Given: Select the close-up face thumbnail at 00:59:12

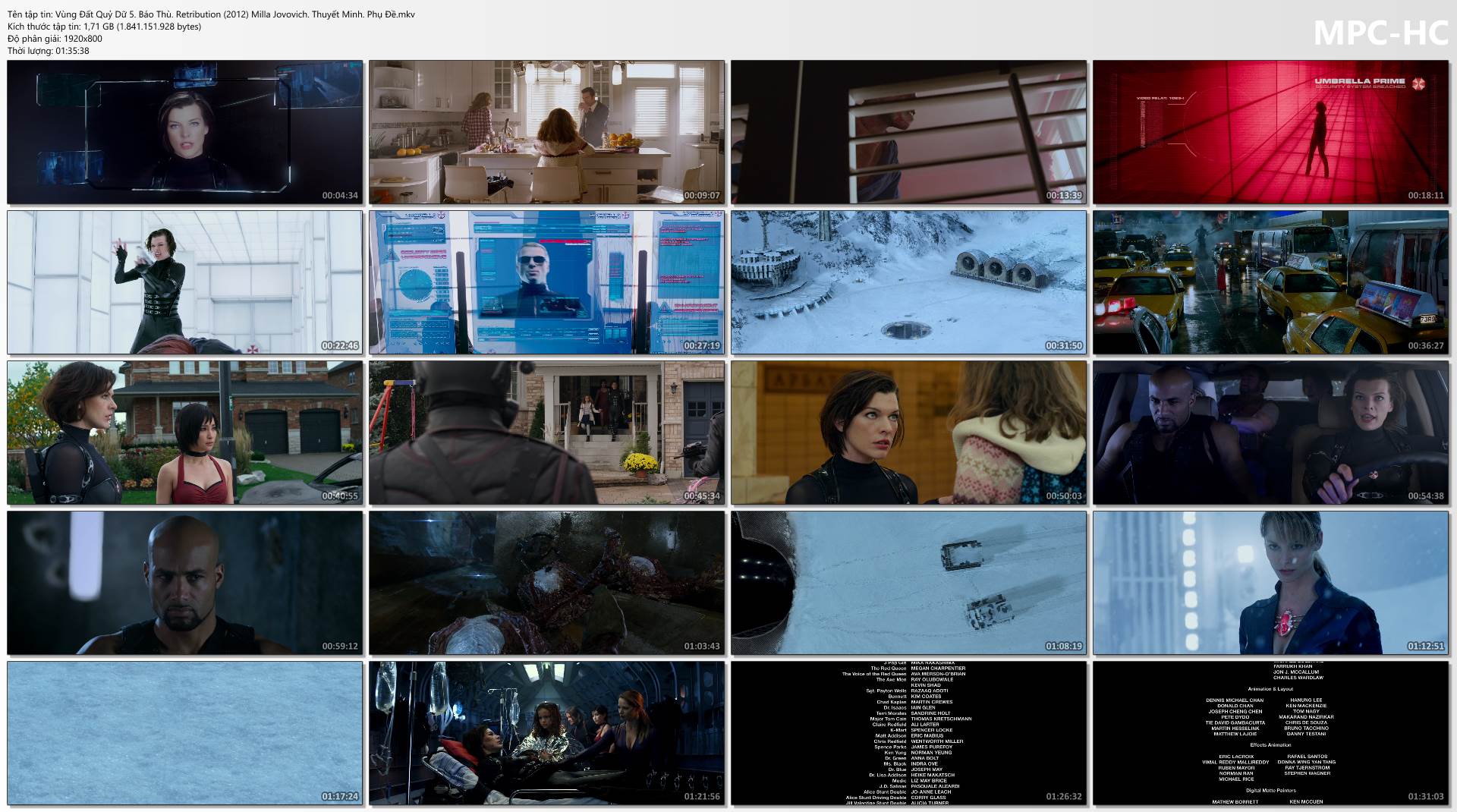Looking at the screenshot, I should [x=185, y=584].
